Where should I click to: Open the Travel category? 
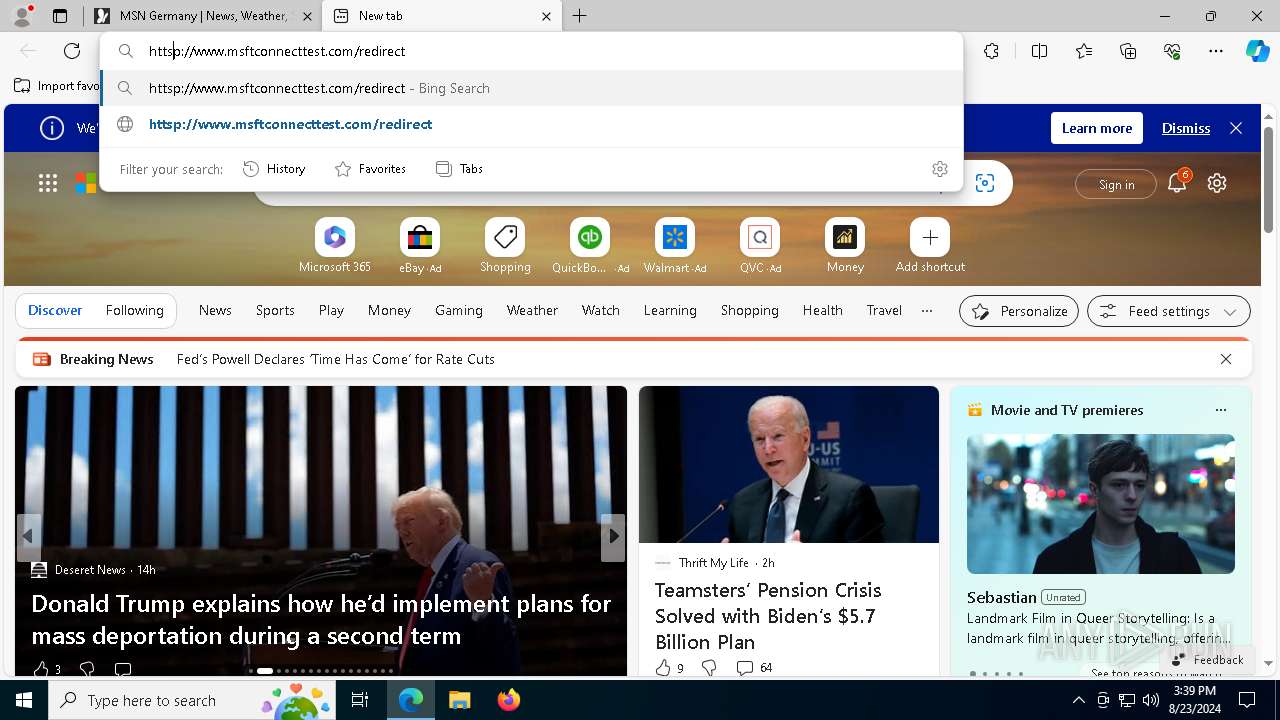884,311
